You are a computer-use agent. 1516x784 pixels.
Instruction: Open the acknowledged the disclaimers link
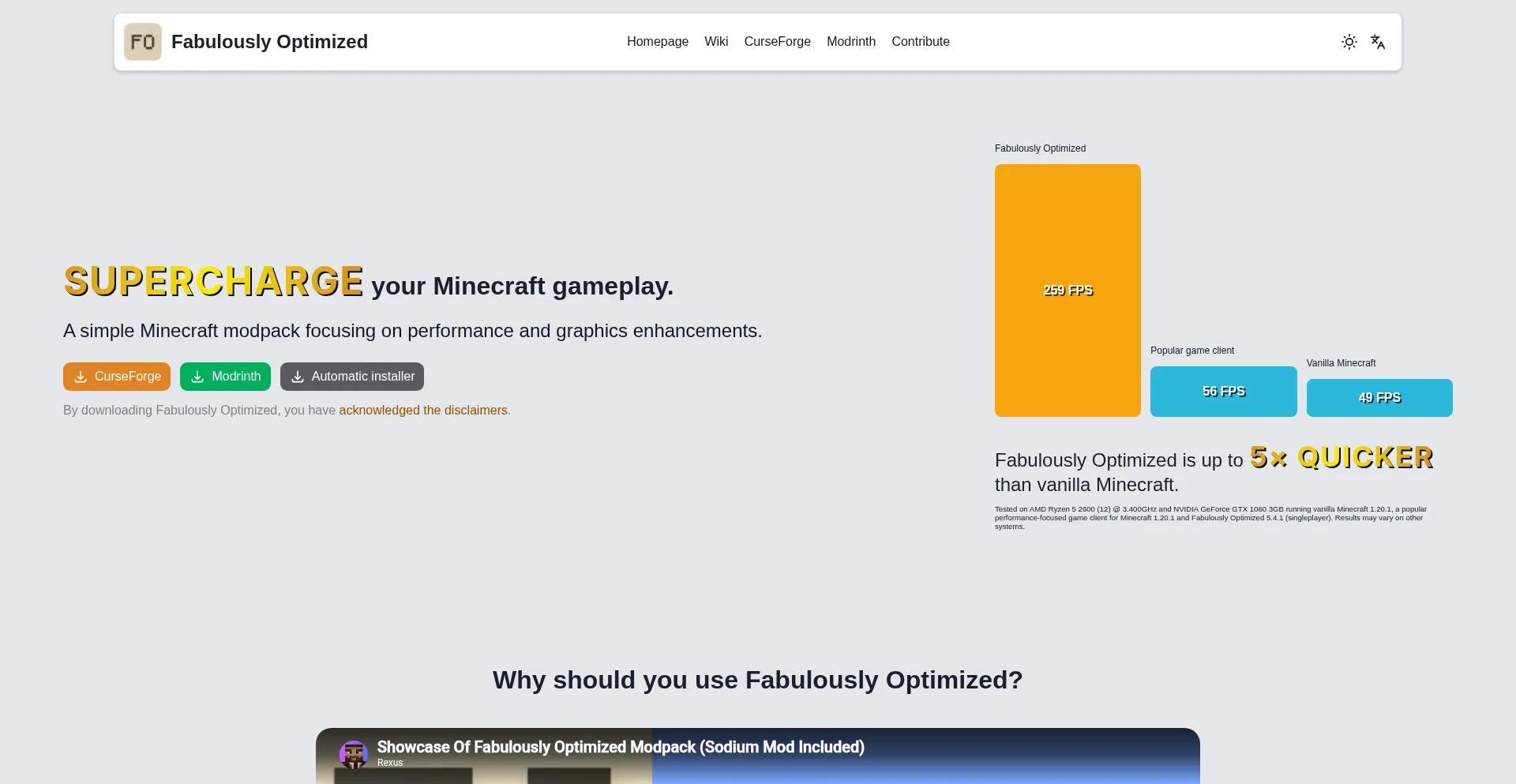click(423, 411)
